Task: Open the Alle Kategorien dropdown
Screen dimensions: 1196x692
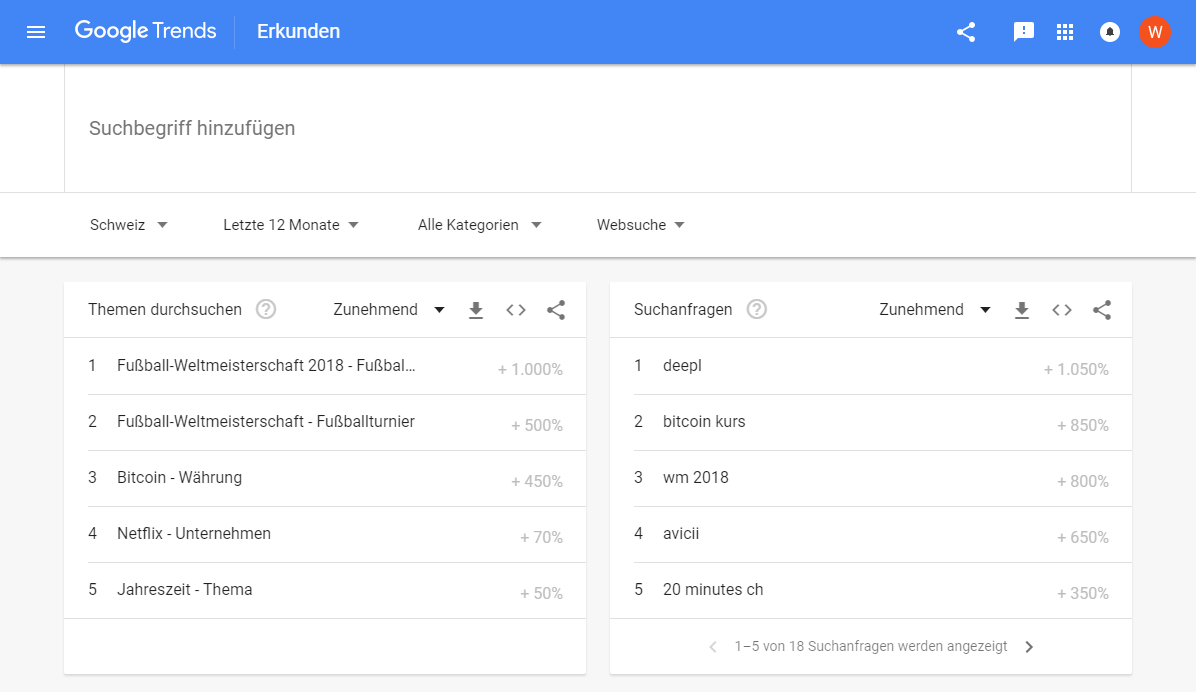Action: point(479,225)
